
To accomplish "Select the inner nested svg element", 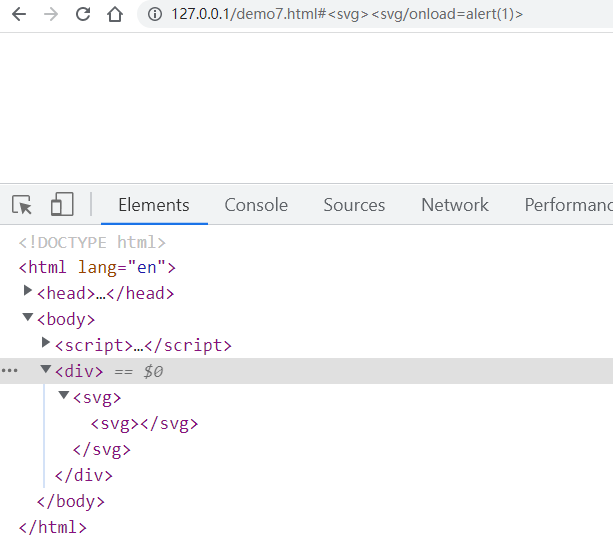I will [144, 423].
